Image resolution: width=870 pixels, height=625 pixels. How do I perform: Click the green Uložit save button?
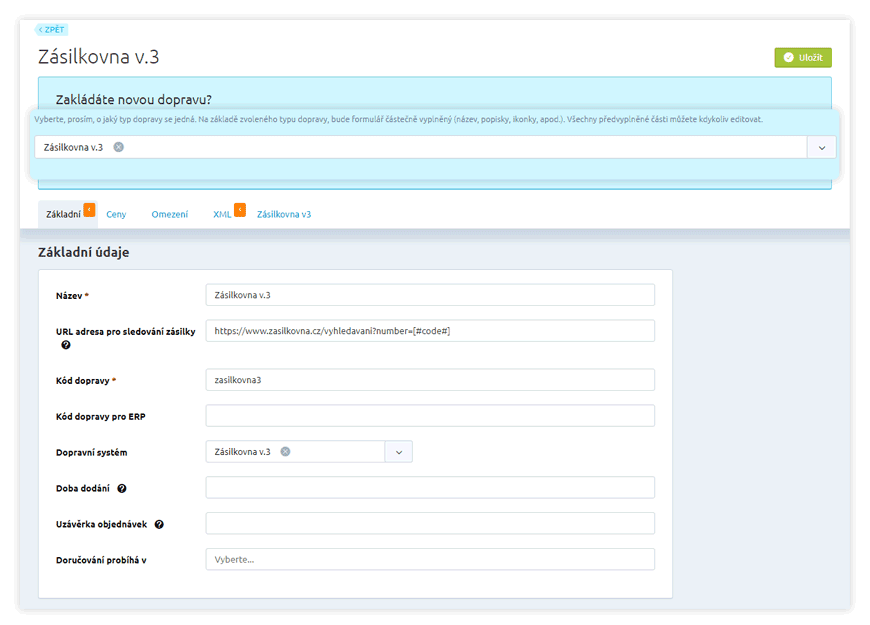802,58
